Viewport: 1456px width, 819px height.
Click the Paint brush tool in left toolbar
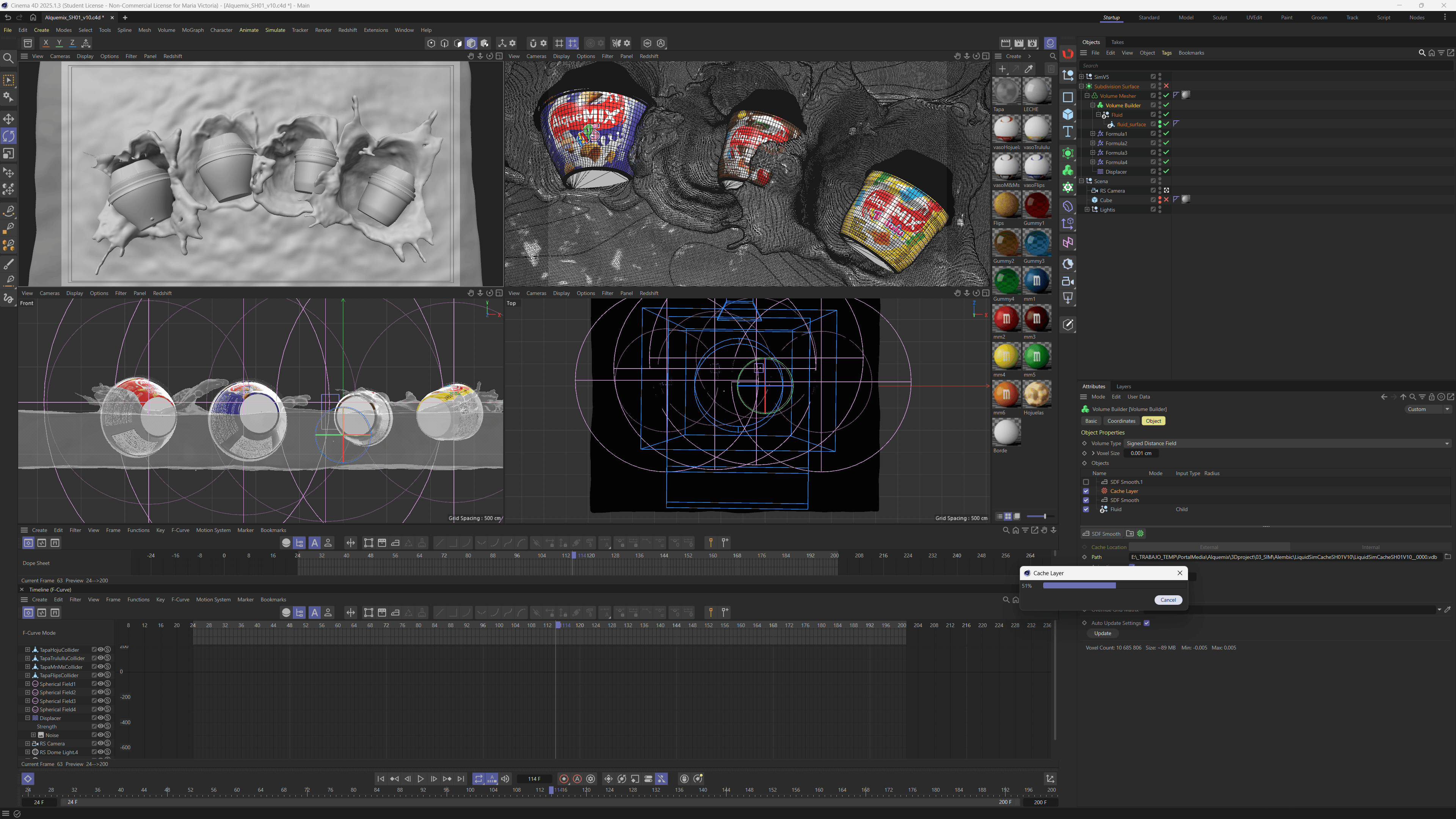8,265
